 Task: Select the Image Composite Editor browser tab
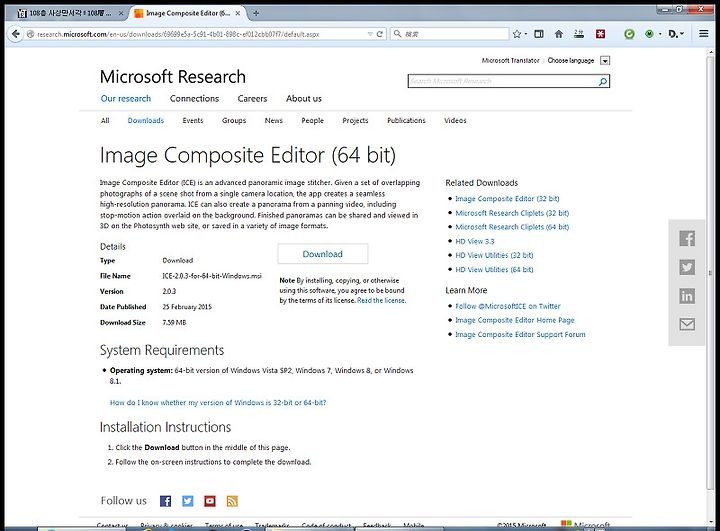tap(187, 13)
